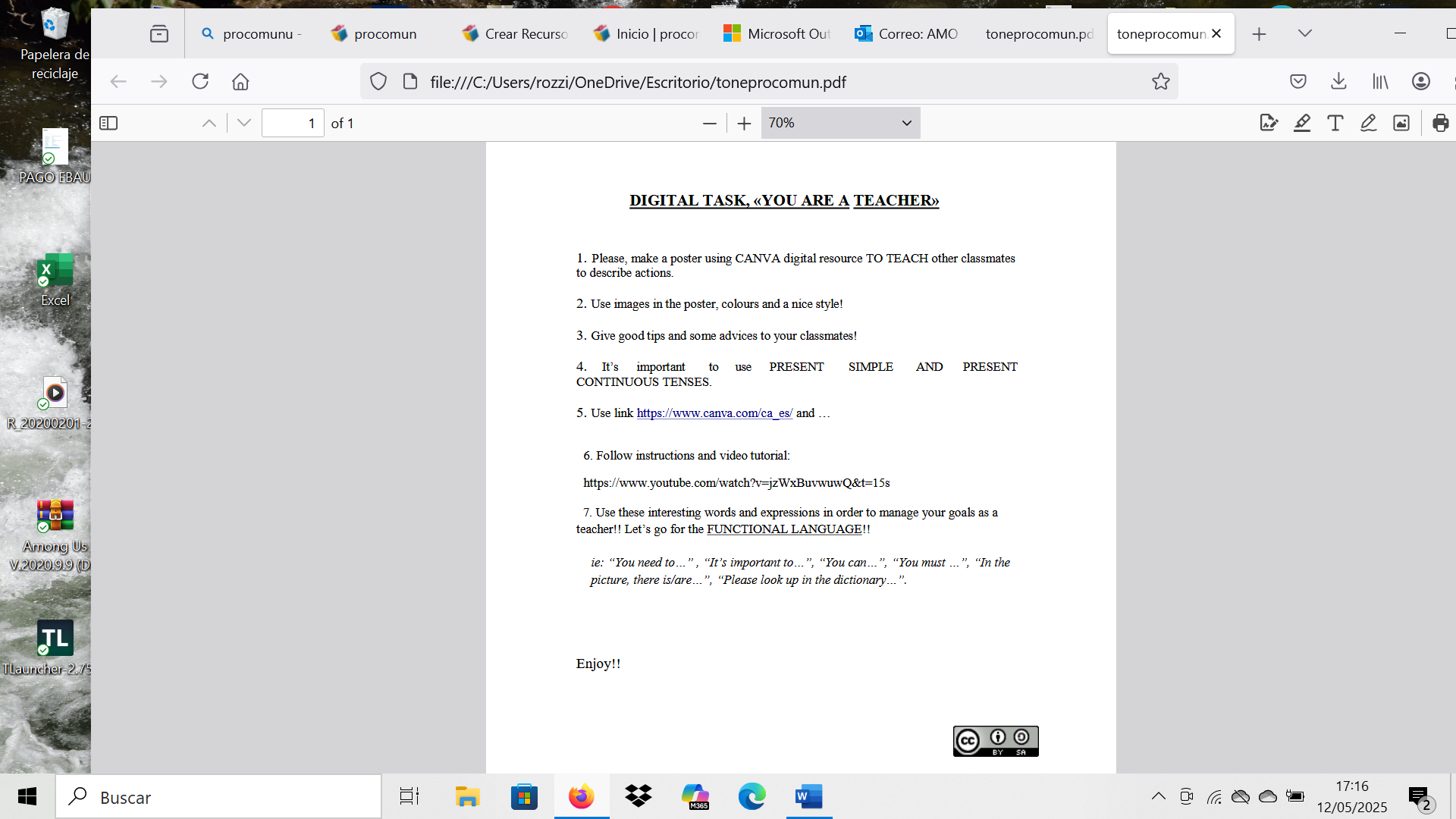Viewport: 1456px width, 819px height.
Task: Zoom in the PDF document
Action: pos(744,123)
